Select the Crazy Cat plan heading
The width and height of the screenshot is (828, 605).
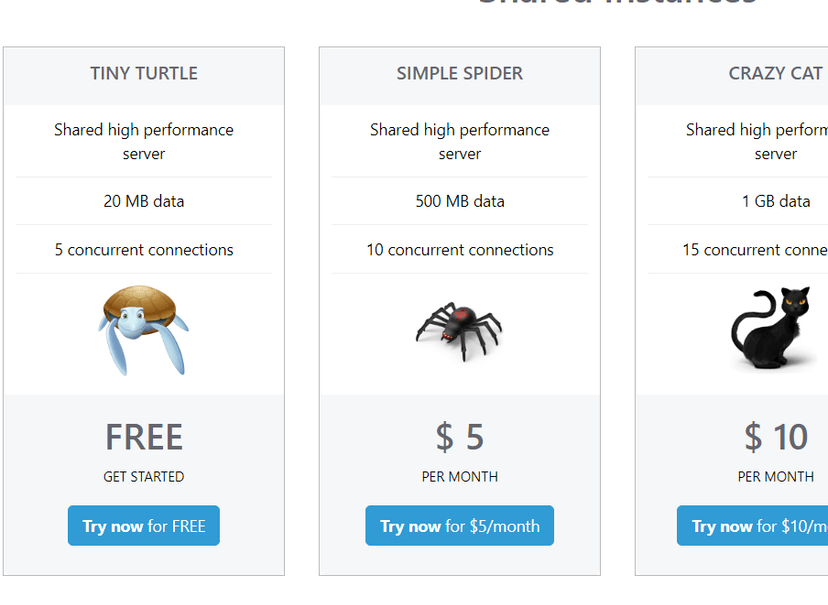click(x=776, y=73)
